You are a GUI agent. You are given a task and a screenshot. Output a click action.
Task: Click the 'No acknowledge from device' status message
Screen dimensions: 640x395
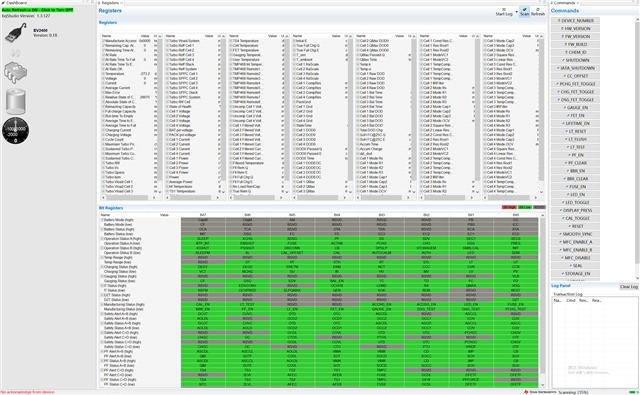(x=28, y=392)
